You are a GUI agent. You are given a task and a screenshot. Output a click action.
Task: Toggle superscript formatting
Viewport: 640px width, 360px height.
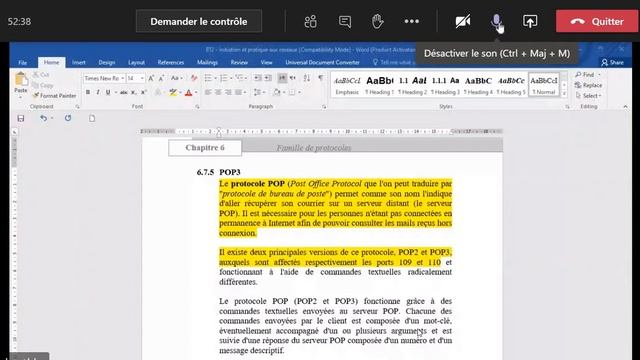pos(143,93)
